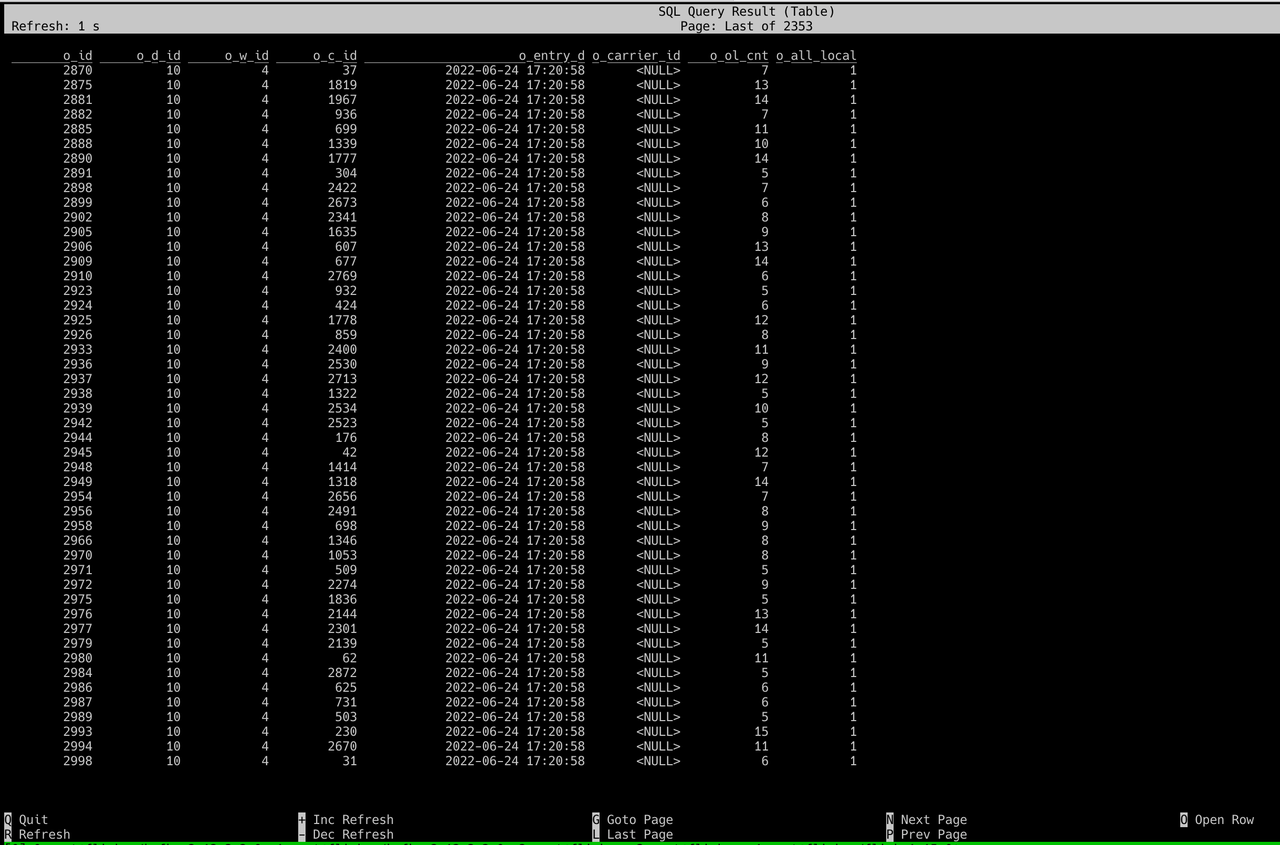Click the N badge for Next Page
The width and height of the screenshot is (1280, 845).
(889, 819)
